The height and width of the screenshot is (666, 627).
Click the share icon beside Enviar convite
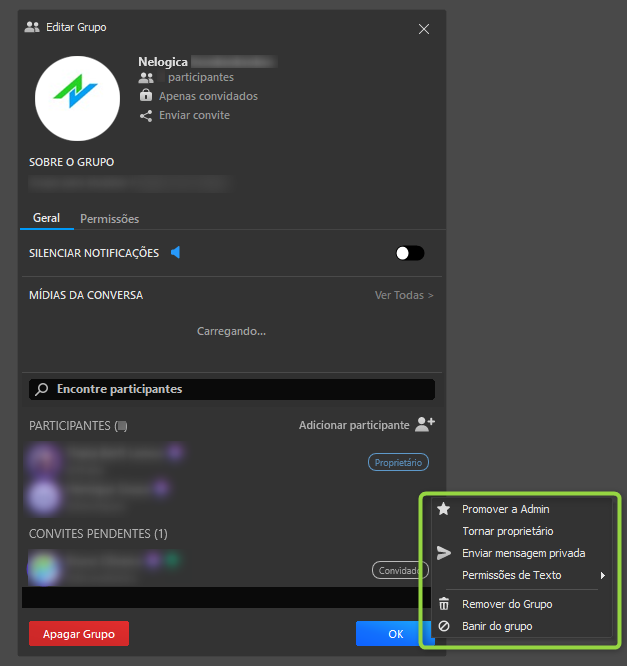(146, 116)
